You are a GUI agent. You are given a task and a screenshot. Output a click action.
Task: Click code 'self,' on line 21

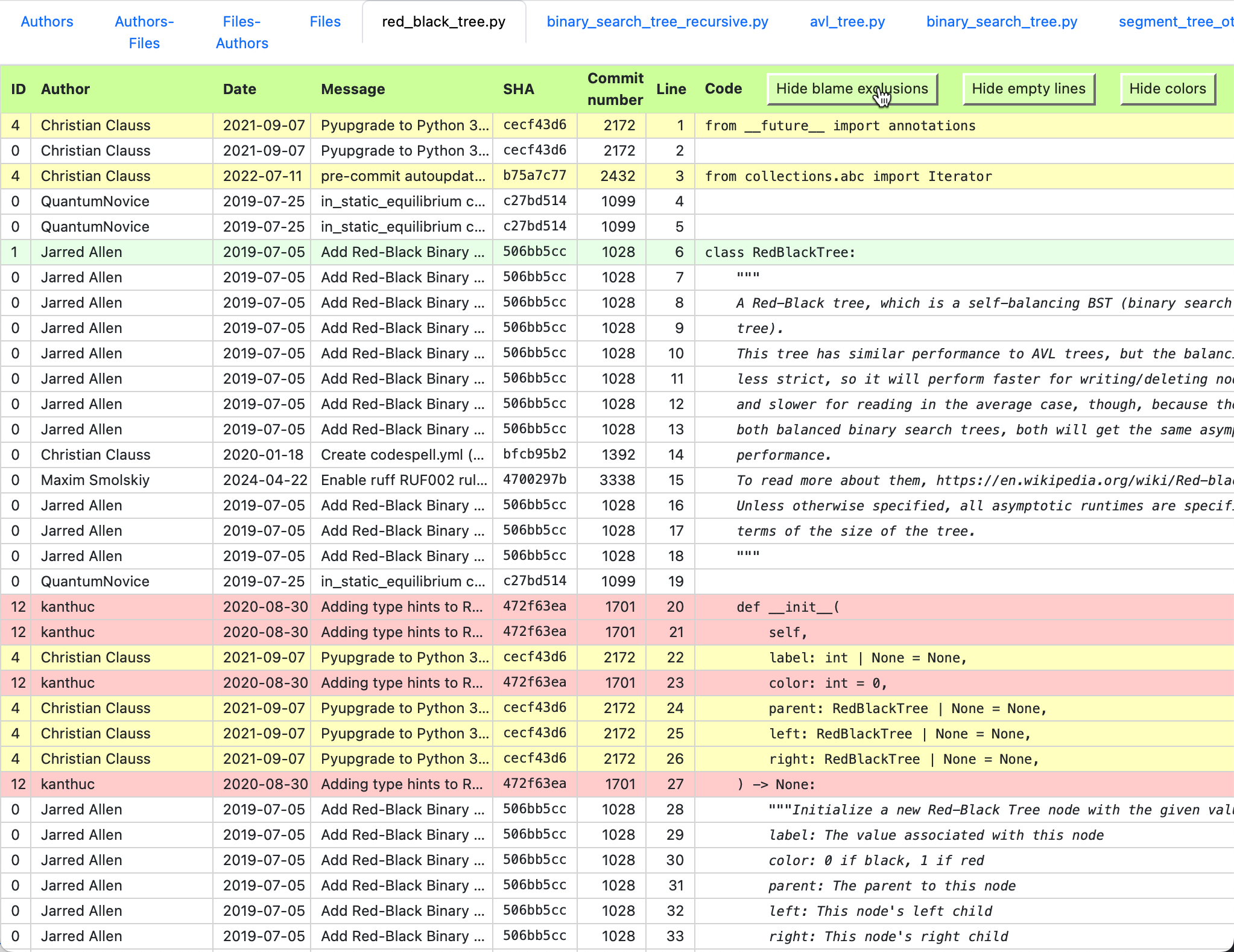(x=788, y=632)
